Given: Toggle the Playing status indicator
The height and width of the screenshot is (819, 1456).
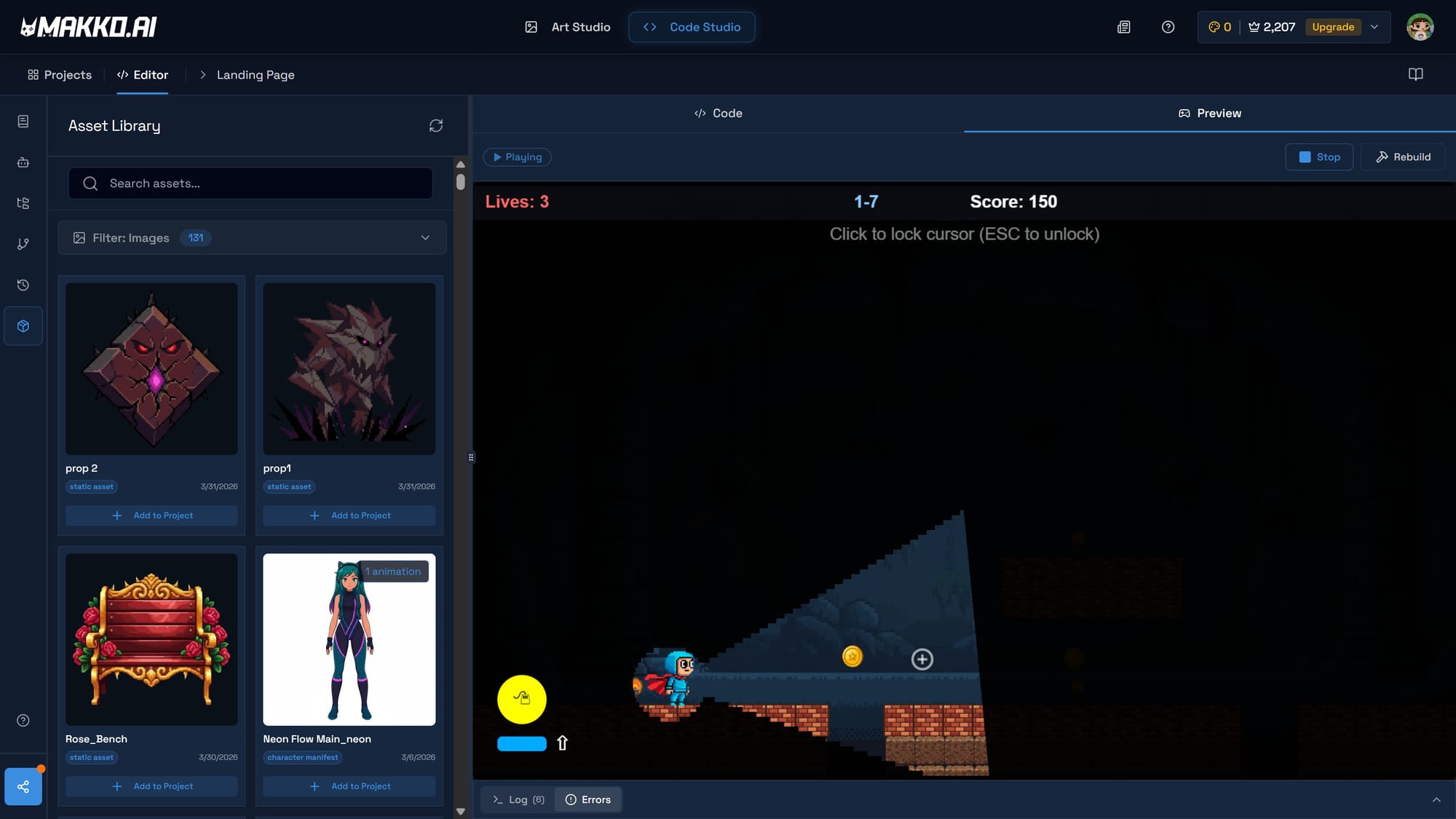Looking at the screenshot, I should pyautogui.click(x=517, y=157).
